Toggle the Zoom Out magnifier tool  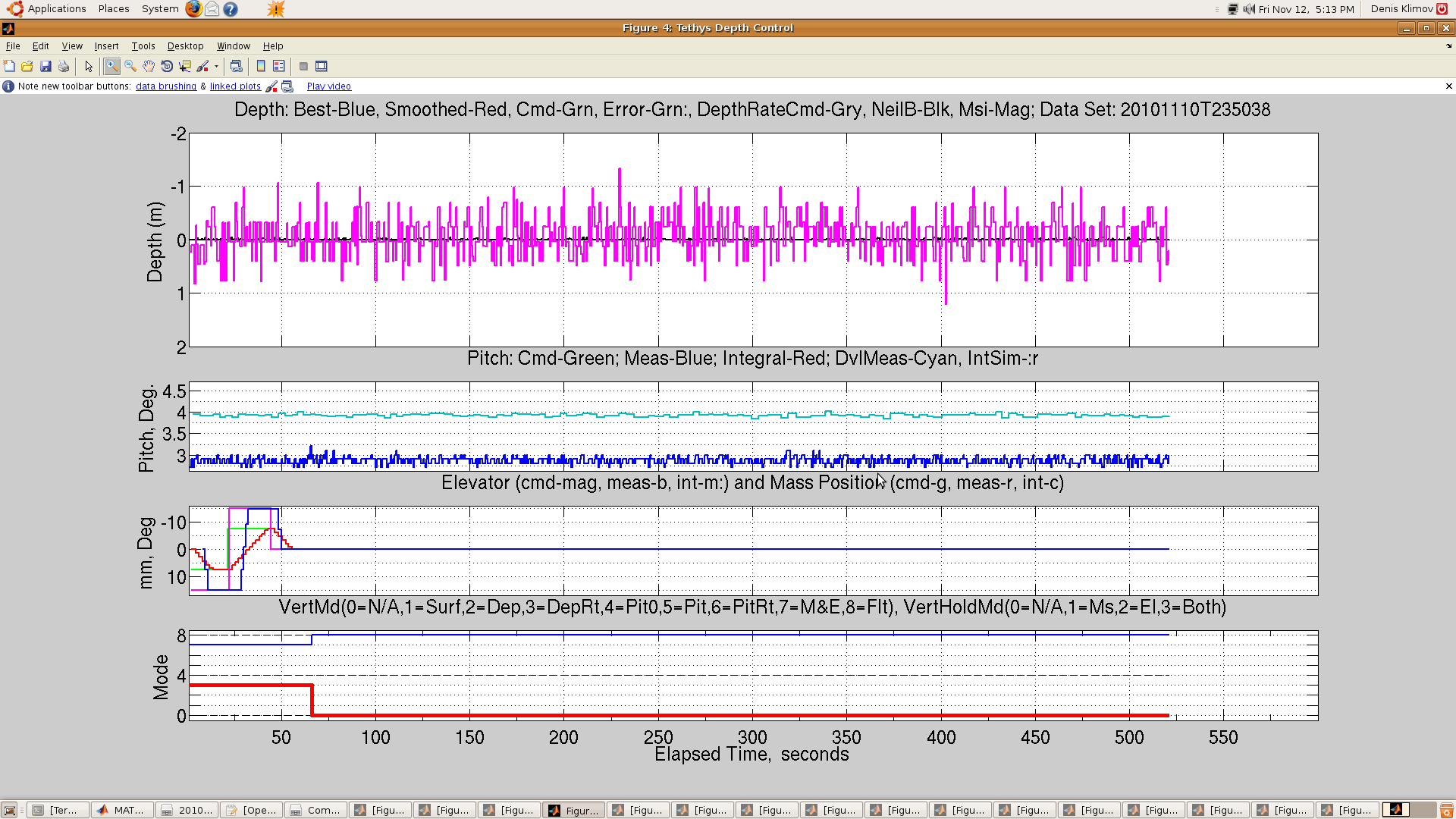coord(130,66)
